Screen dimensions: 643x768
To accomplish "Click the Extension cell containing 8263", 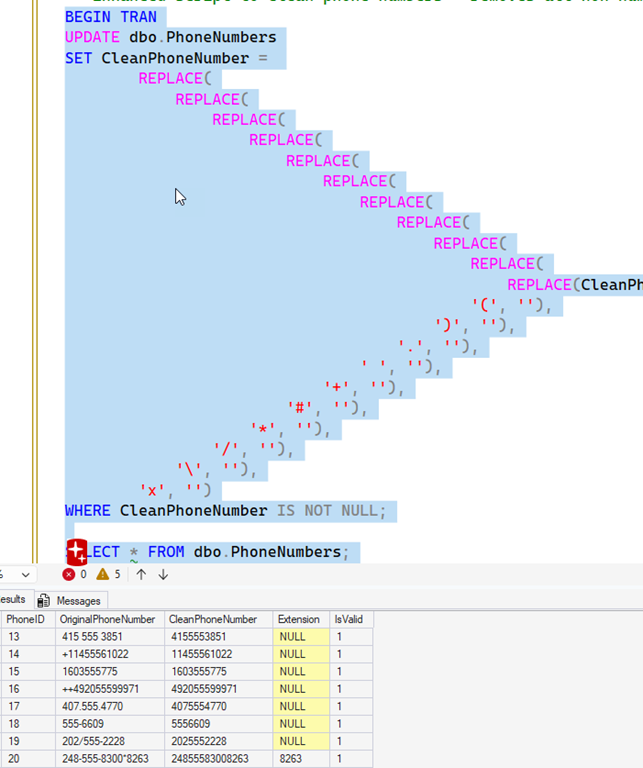I will click(292, 759).
